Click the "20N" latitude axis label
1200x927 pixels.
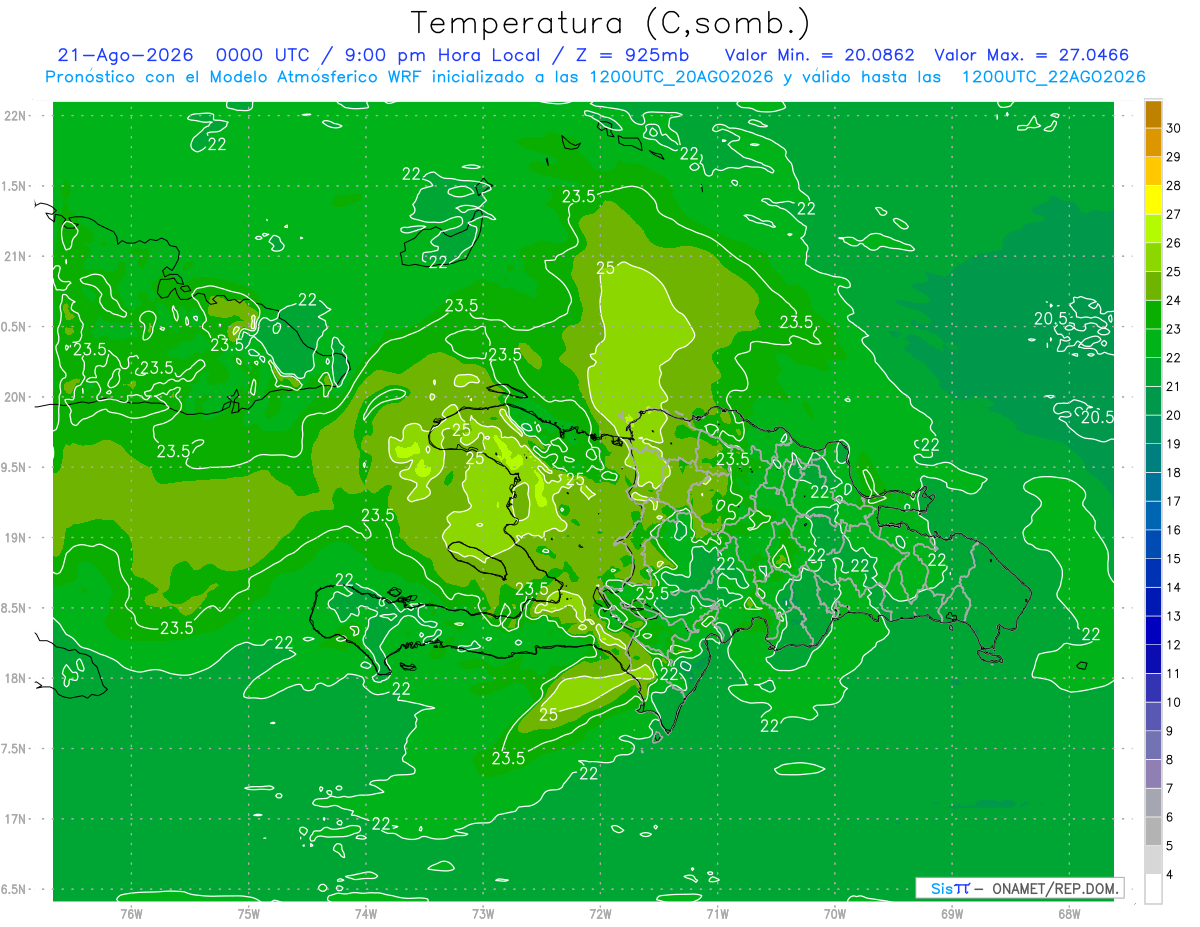(15, 398)
